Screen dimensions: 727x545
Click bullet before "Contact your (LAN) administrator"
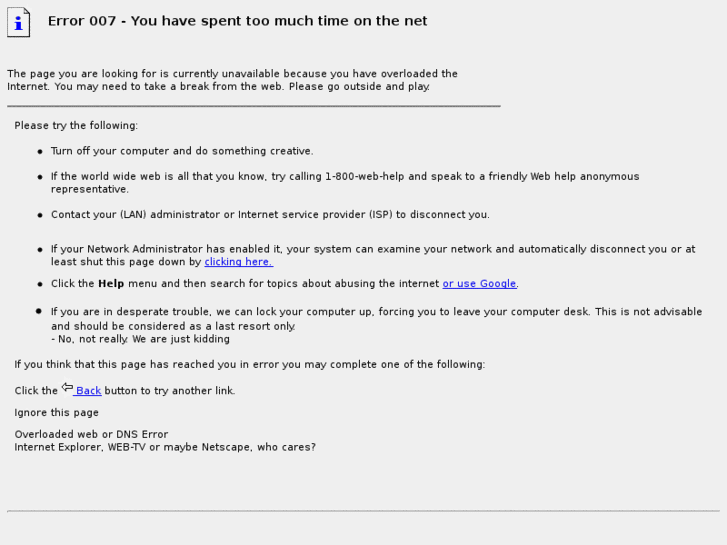pos(40,215)
